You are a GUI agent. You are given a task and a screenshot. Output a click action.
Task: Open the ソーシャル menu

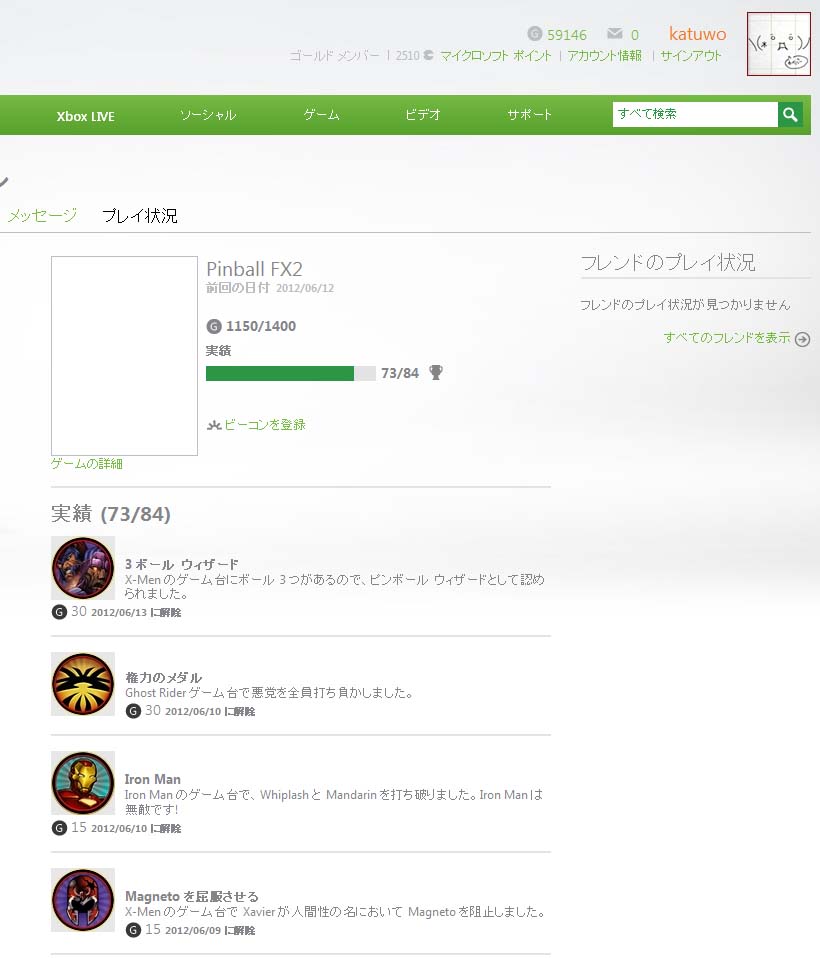pyautogui.click(x=208, y=115)
